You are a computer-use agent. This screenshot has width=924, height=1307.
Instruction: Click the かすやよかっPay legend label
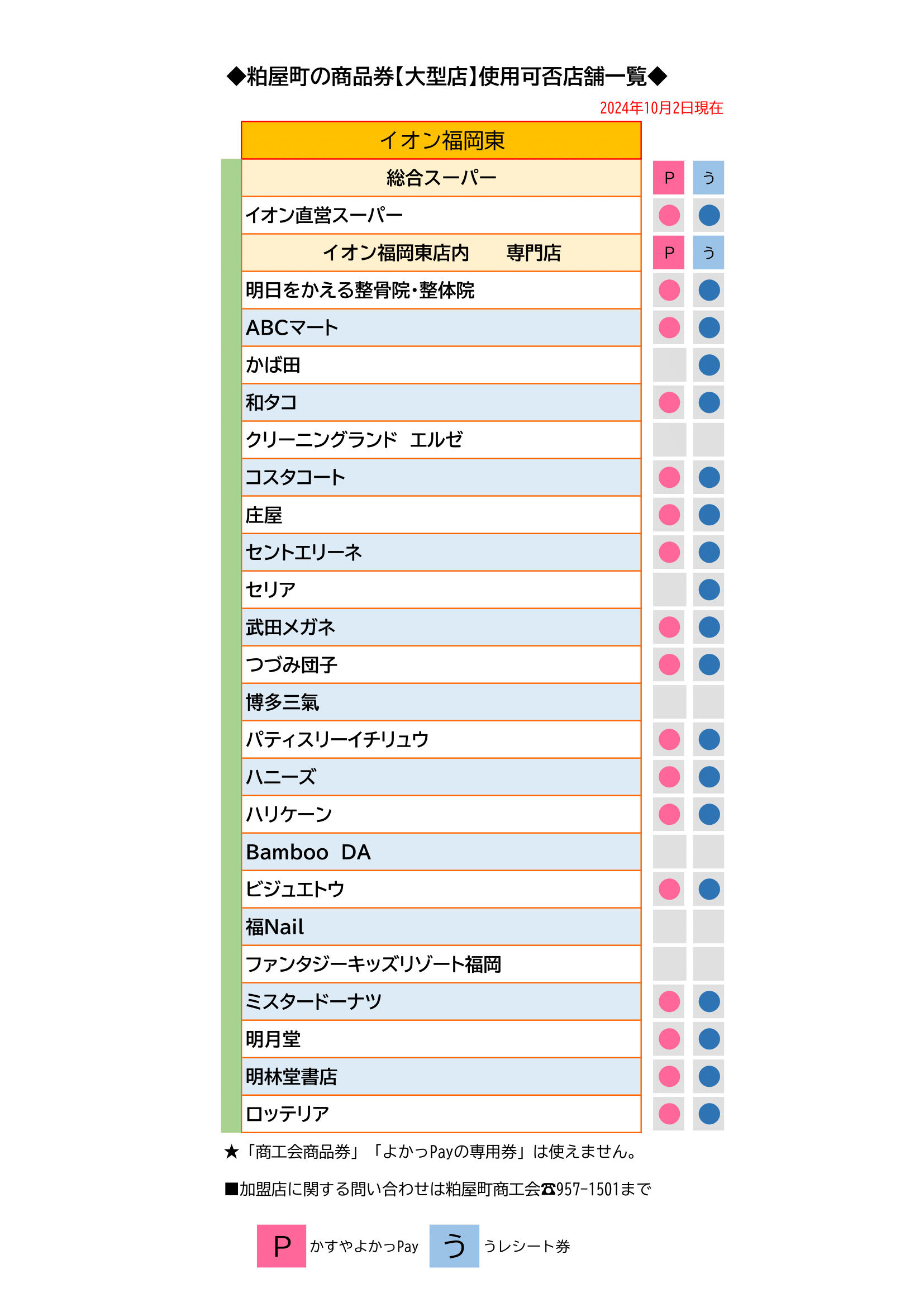coord(364,1247)
